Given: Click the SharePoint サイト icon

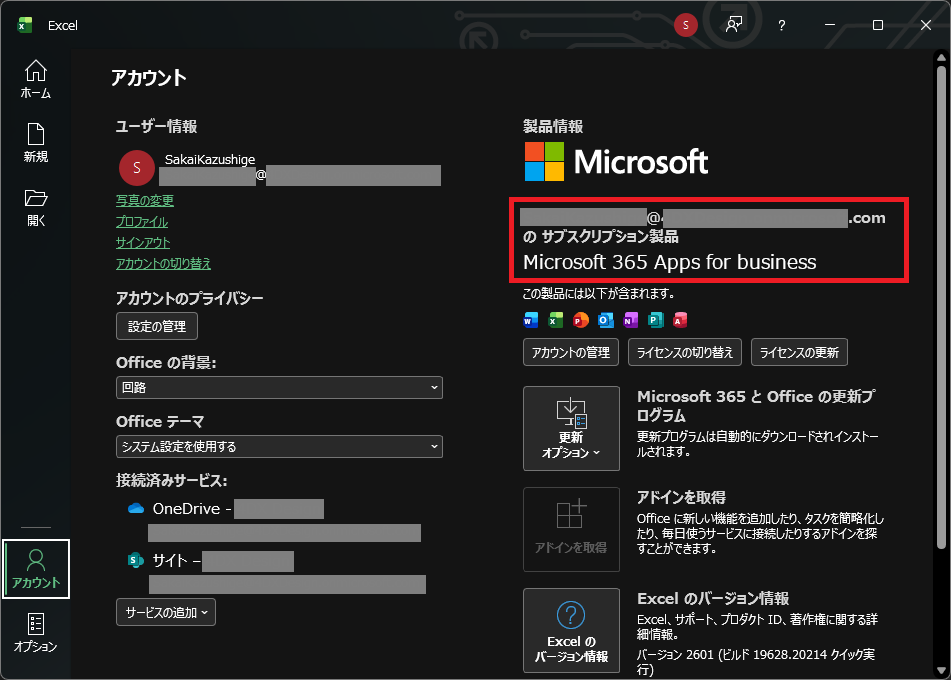Looking at the screenshot, I should (136, 560).
